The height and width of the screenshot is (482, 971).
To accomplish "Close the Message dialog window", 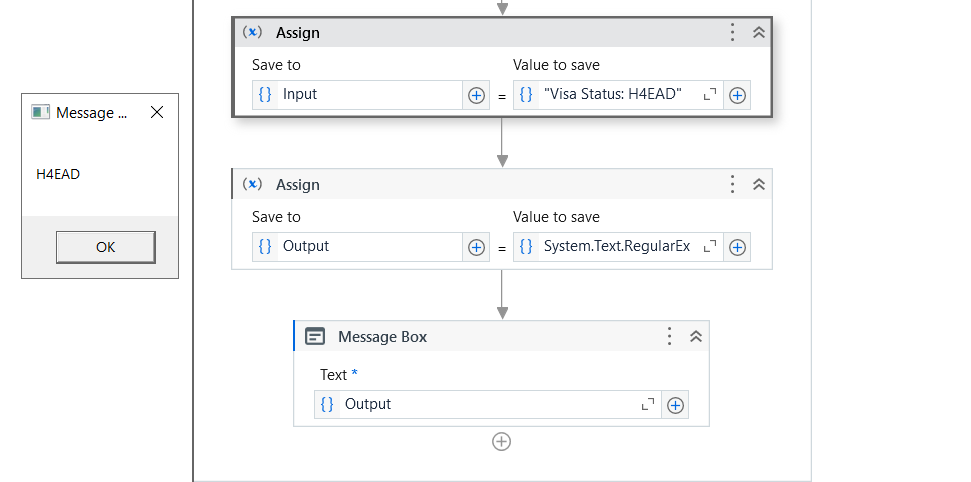I will pyautogui.click(x=157, y=113).
